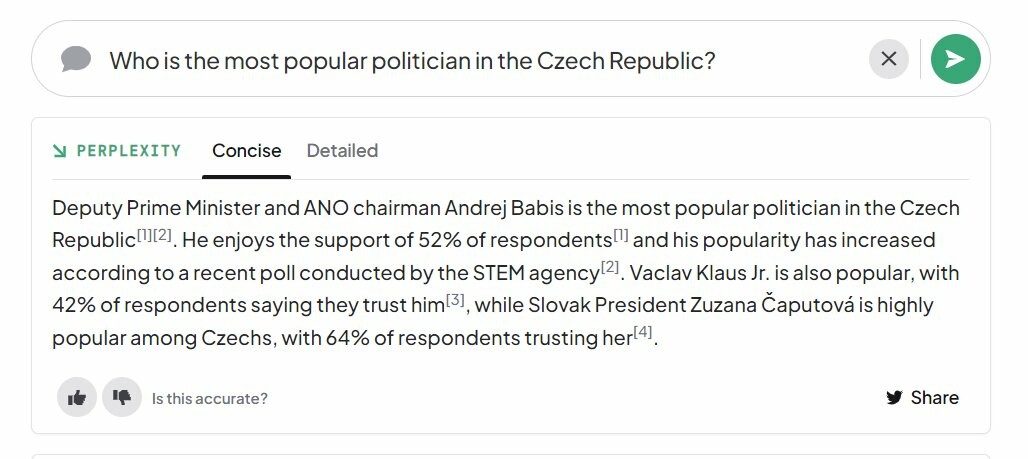The image size is (1028, 459).
Task: Open citation [2] after STEM agency
Action: (x=610, y=268)
